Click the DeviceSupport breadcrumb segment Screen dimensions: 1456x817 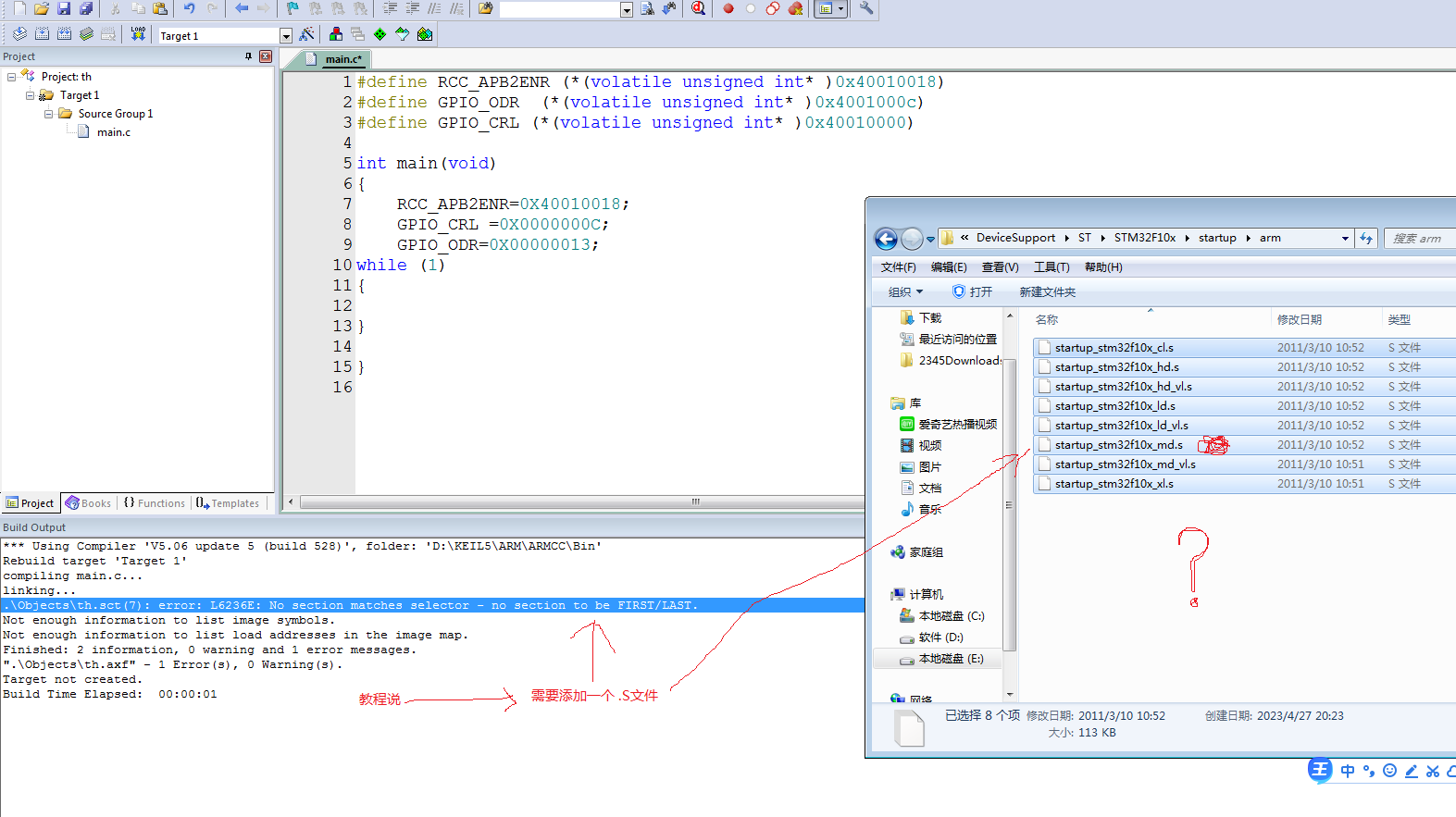(x=1015, y=238)
